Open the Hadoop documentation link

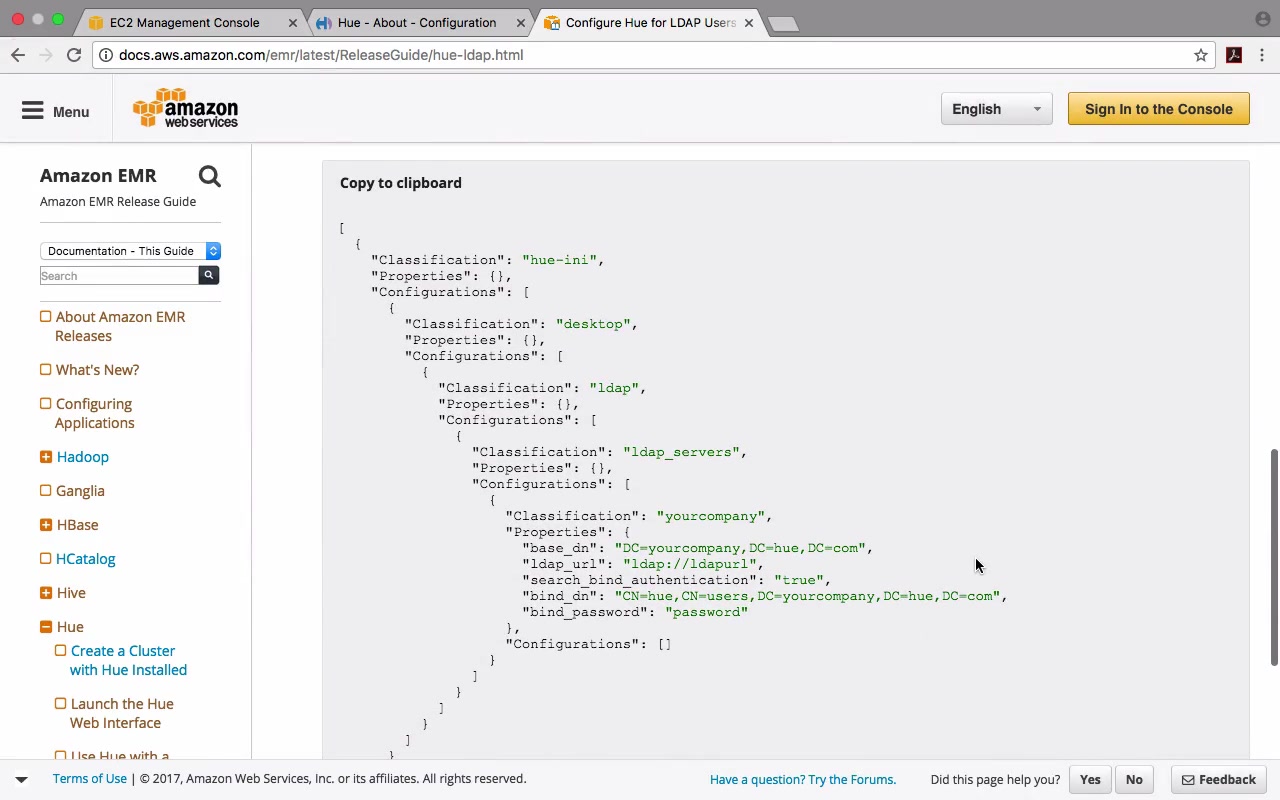click(x=82, y=457)
